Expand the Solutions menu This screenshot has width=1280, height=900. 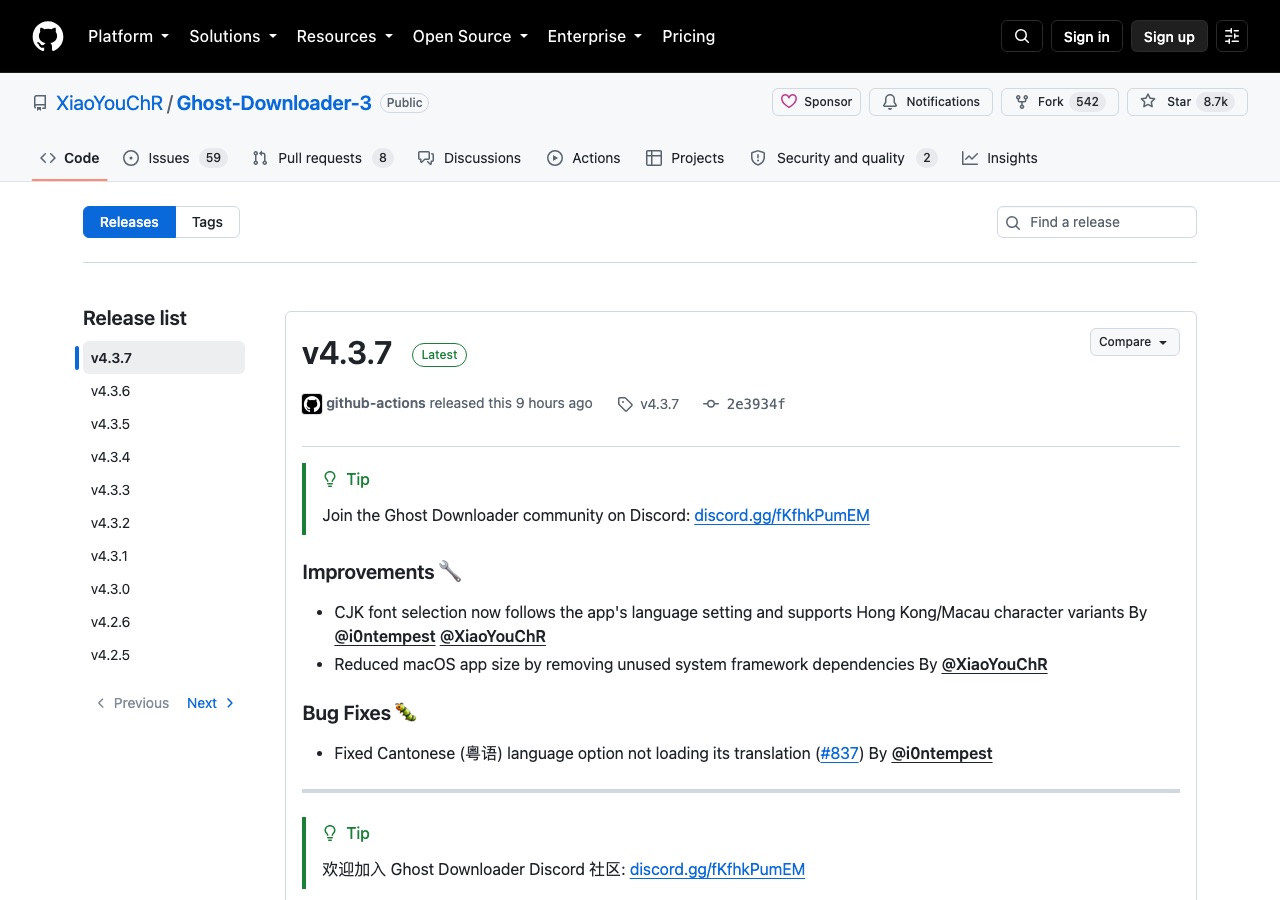233,36
